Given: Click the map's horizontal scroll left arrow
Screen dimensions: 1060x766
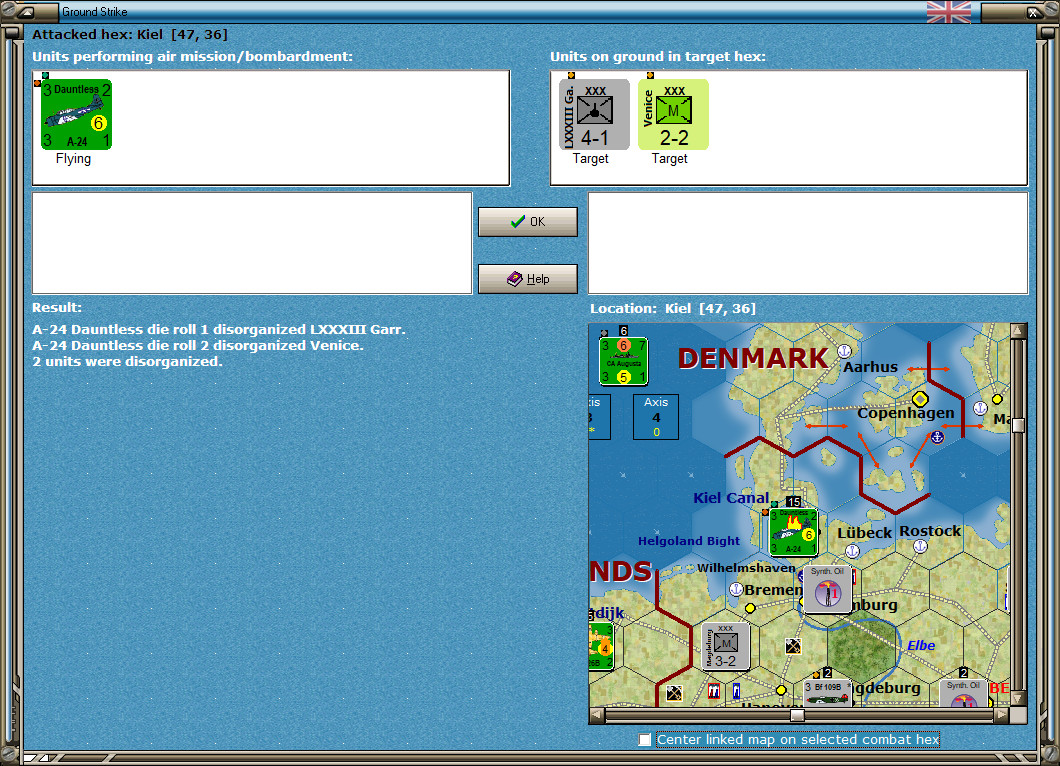Looking at the screenshot, I should 596,715.
